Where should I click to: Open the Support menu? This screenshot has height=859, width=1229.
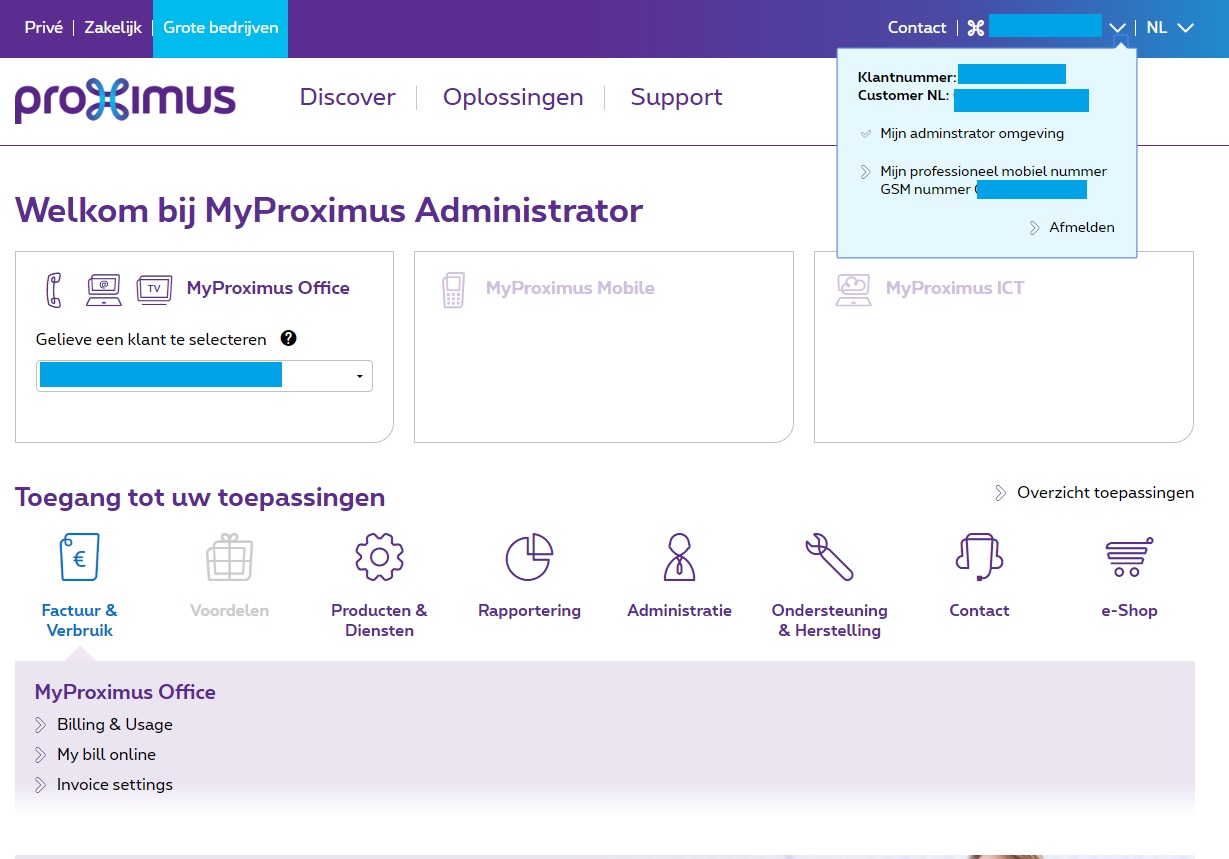pos(676,97)
